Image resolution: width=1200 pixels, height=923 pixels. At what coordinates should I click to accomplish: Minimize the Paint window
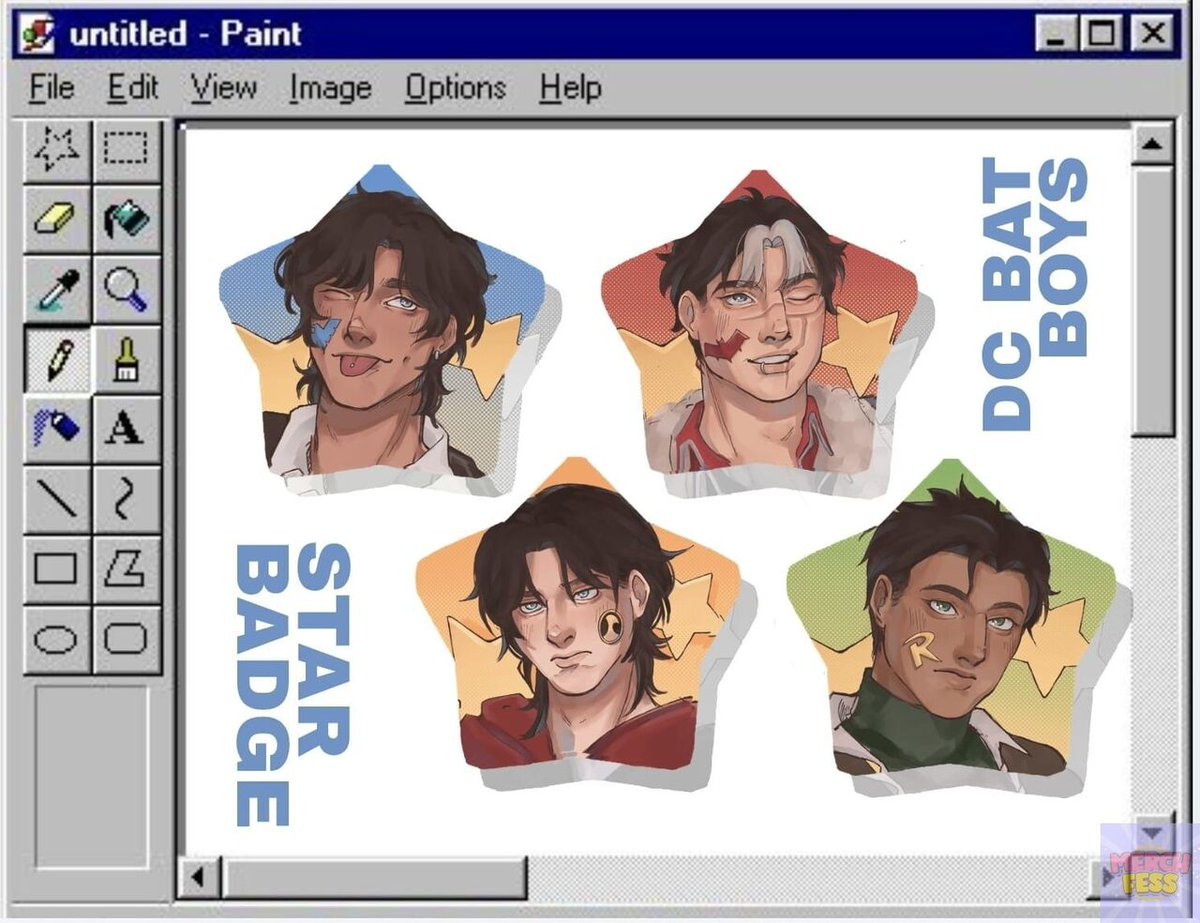pyautogui.click(x=1057, y=35)
